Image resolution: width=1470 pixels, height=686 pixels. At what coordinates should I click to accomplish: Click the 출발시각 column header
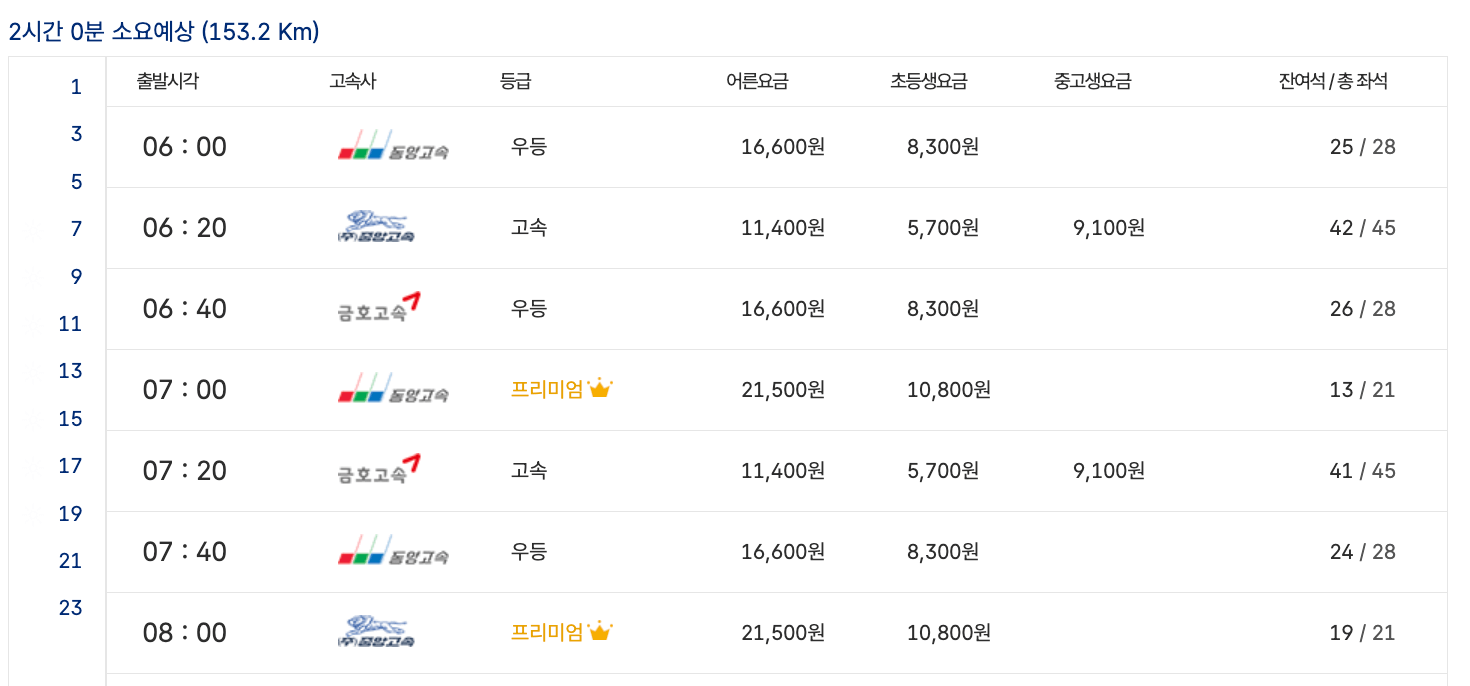pos(168,81)
